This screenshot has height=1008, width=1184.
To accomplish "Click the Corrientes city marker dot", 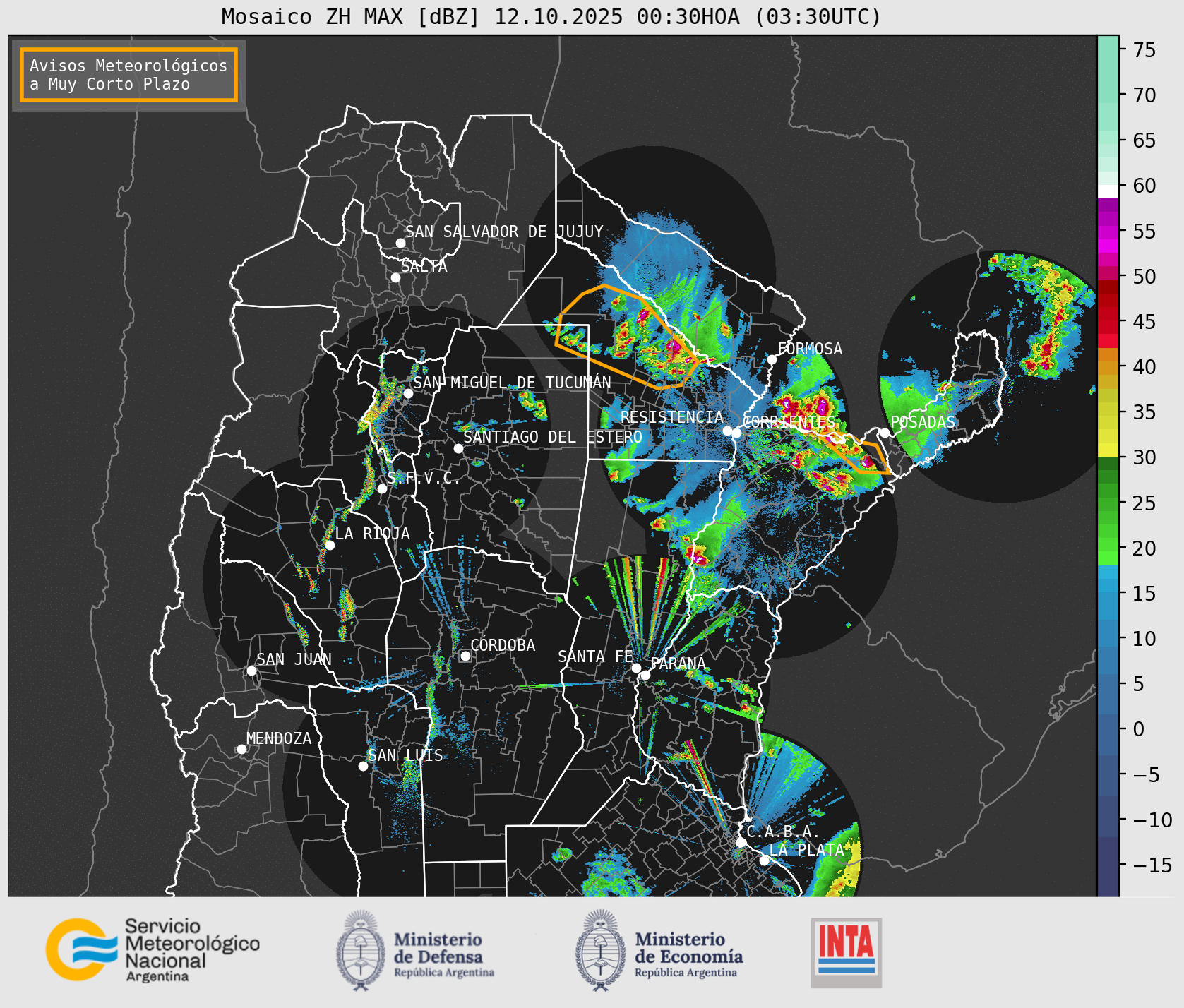I will (736, 433).
